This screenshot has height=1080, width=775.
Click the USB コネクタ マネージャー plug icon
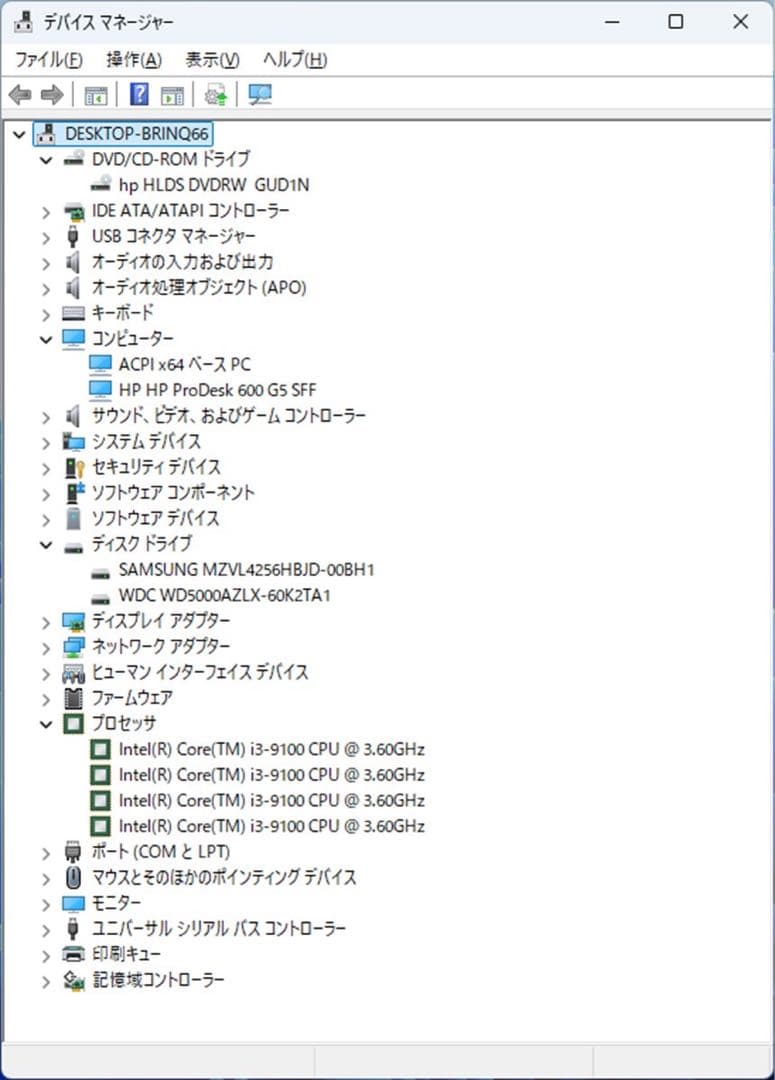72,236
